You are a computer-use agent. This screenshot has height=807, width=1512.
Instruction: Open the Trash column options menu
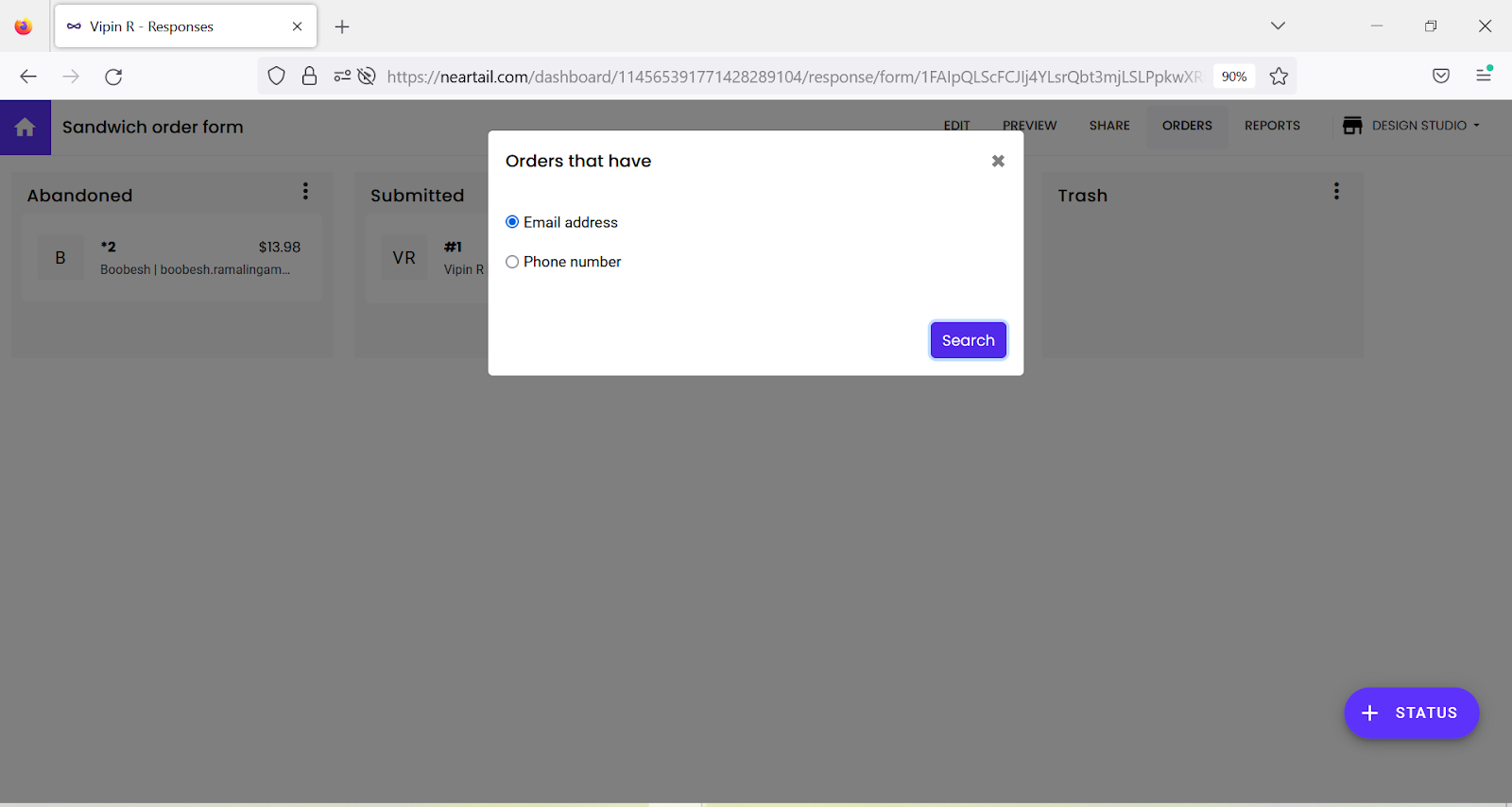1336,191
